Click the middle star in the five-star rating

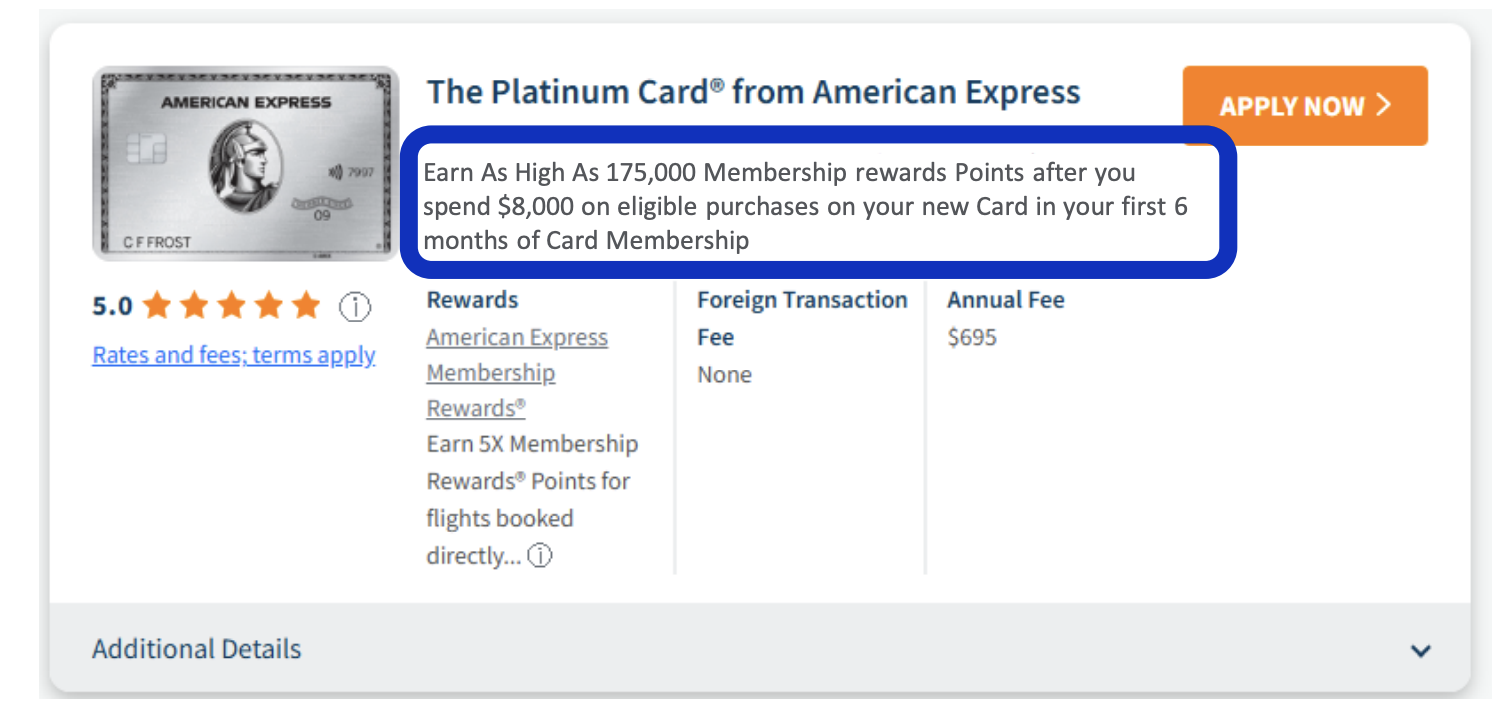coord(232,307)
